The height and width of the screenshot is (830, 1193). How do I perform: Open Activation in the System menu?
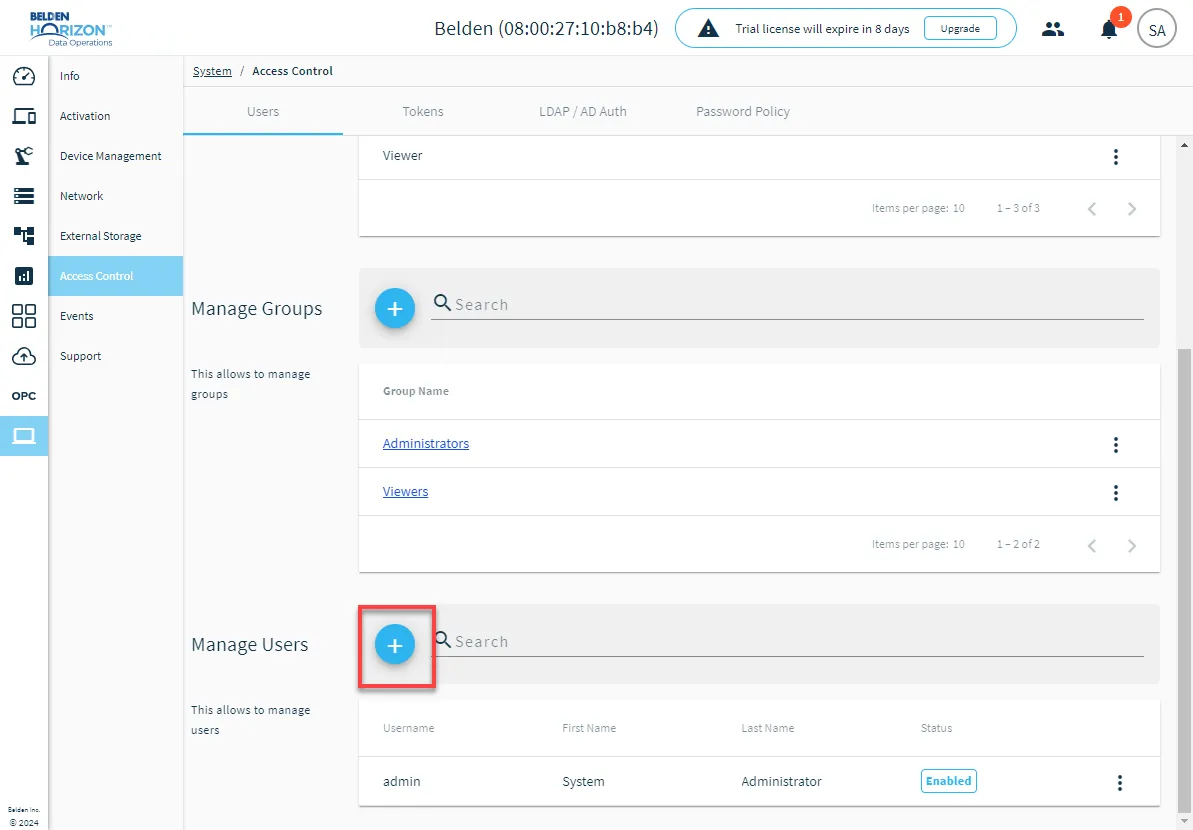[x=116, y=116]
